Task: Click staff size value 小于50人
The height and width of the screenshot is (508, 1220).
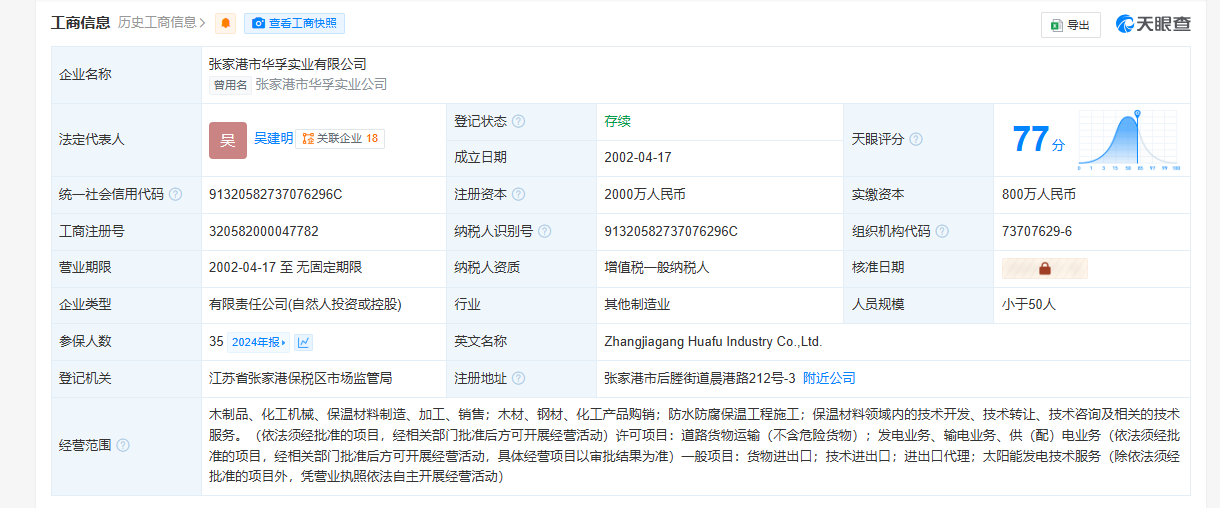Action: tap(1029, 305)
